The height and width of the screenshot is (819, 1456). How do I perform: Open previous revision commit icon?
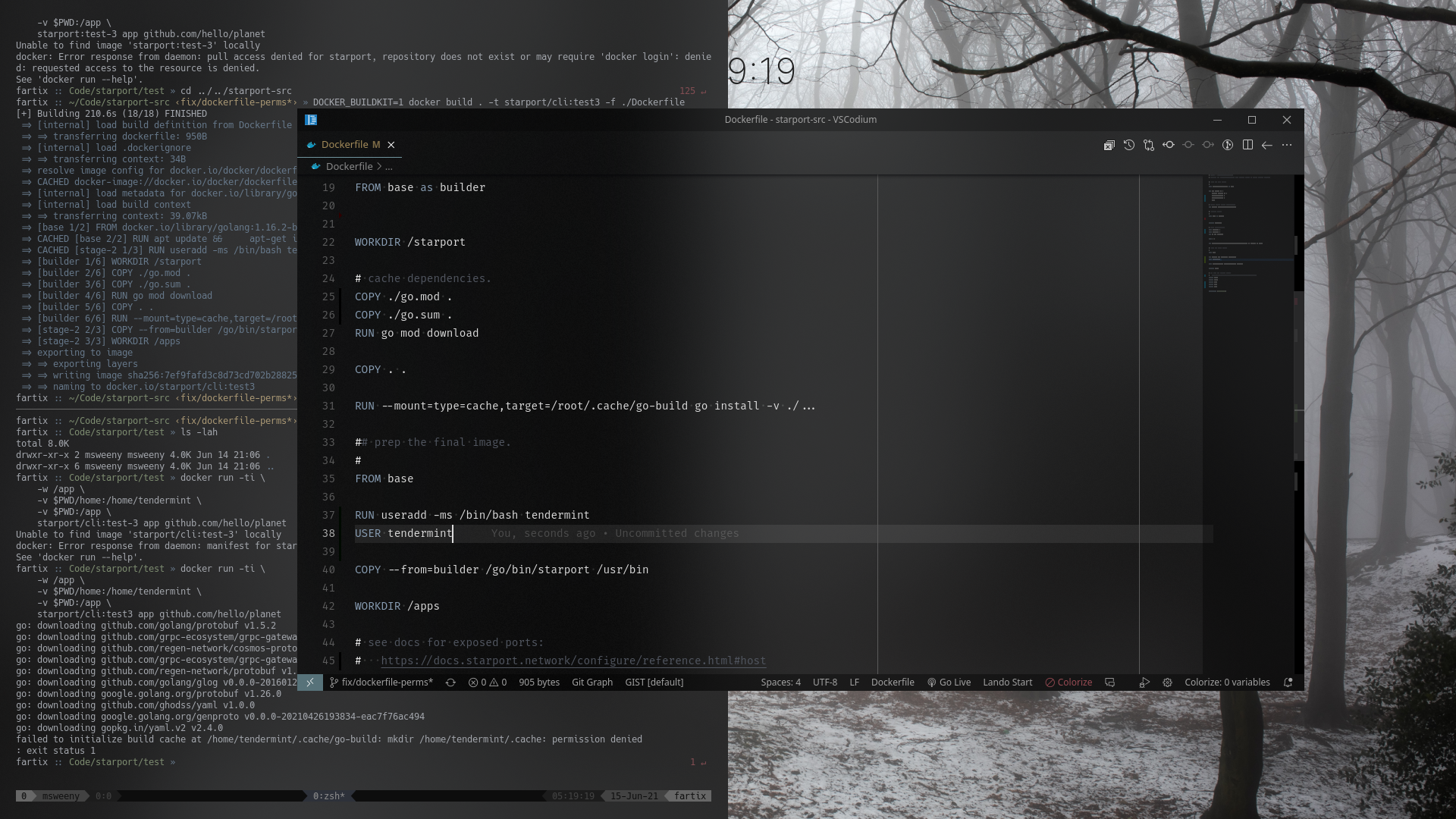[x=1168, y=145]
